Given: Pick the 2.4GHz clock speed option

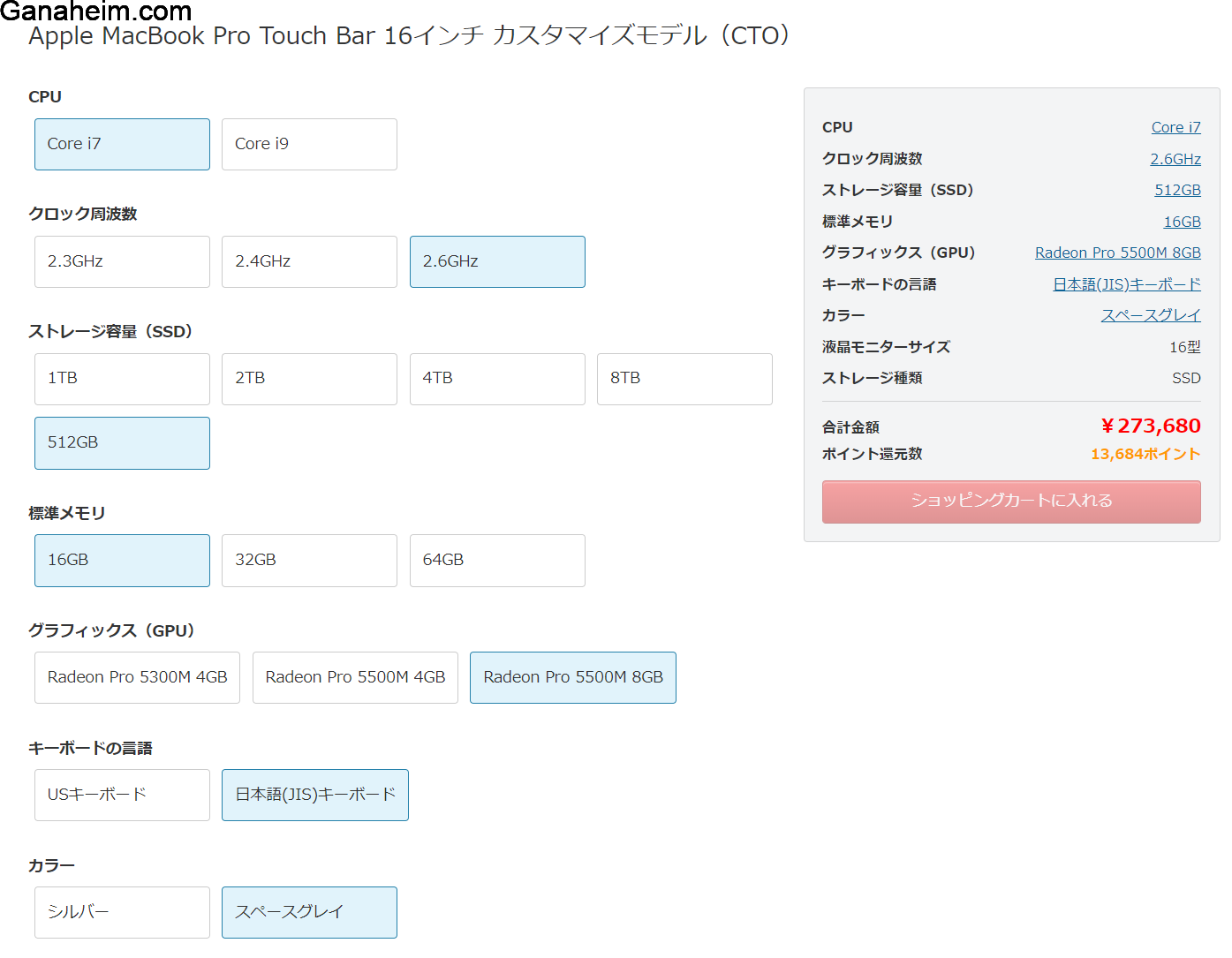Looking at the screenshot, I should [309, 261].
